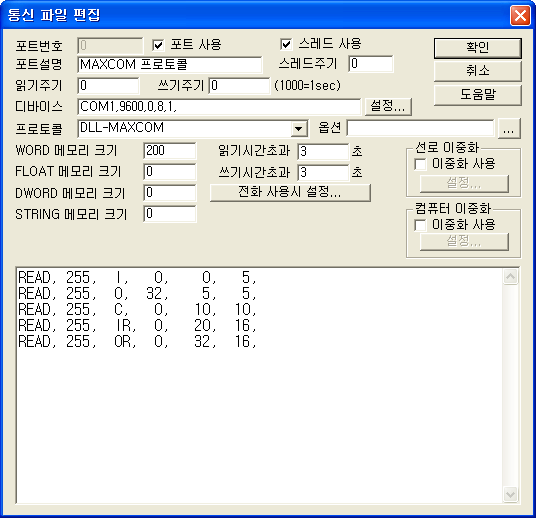The image size is (536, 518).
Task: Click the 포트설명 MAXCOM 프로토콜 field
Action: (170, 65)
